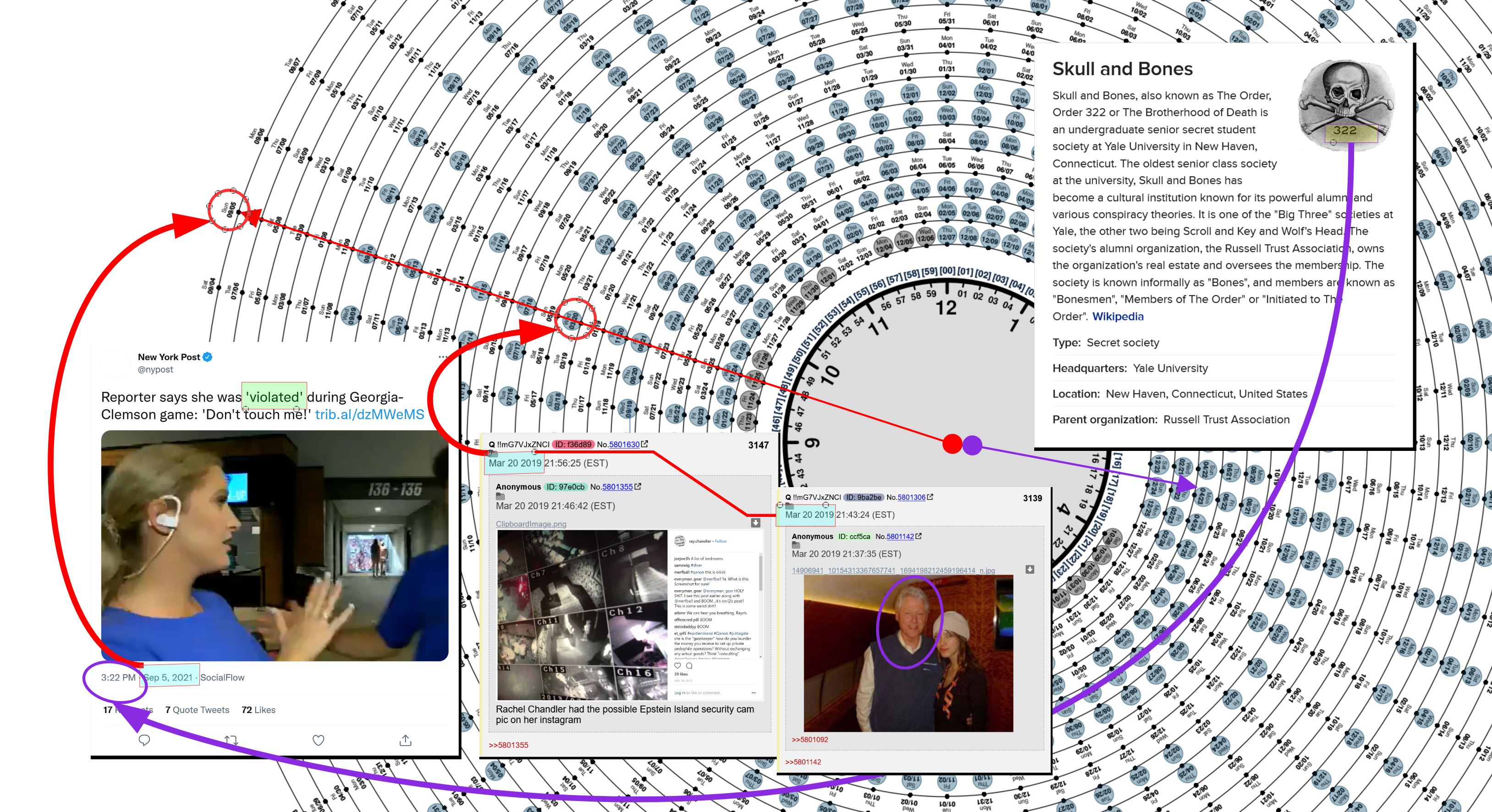Click 'Parent organization: Russell Trust Association' row
Viewport: 1492px width, 812px height.
tap(1223, 419)
